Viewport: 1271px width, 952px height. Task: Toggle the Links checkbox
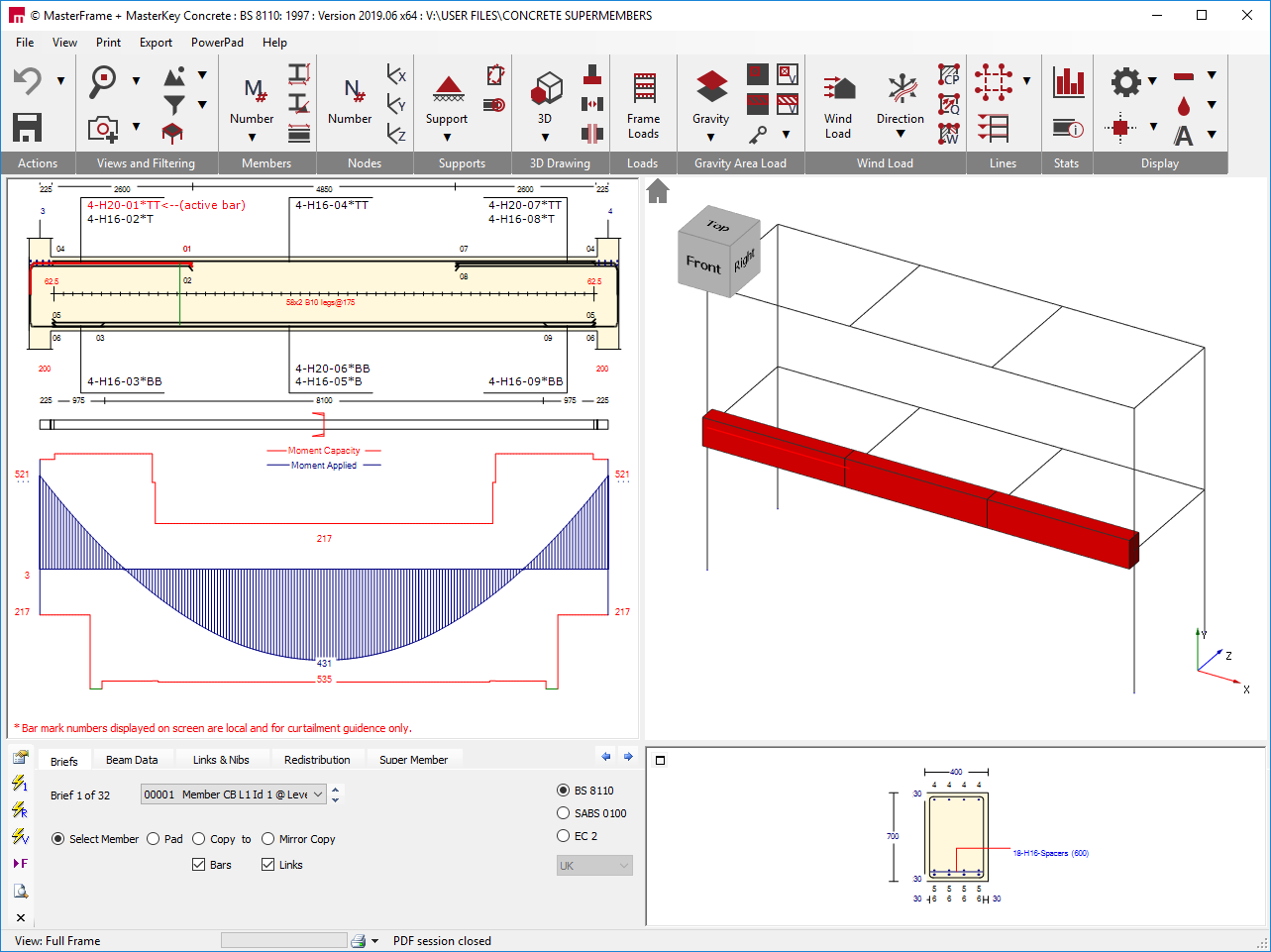[268, 865]
